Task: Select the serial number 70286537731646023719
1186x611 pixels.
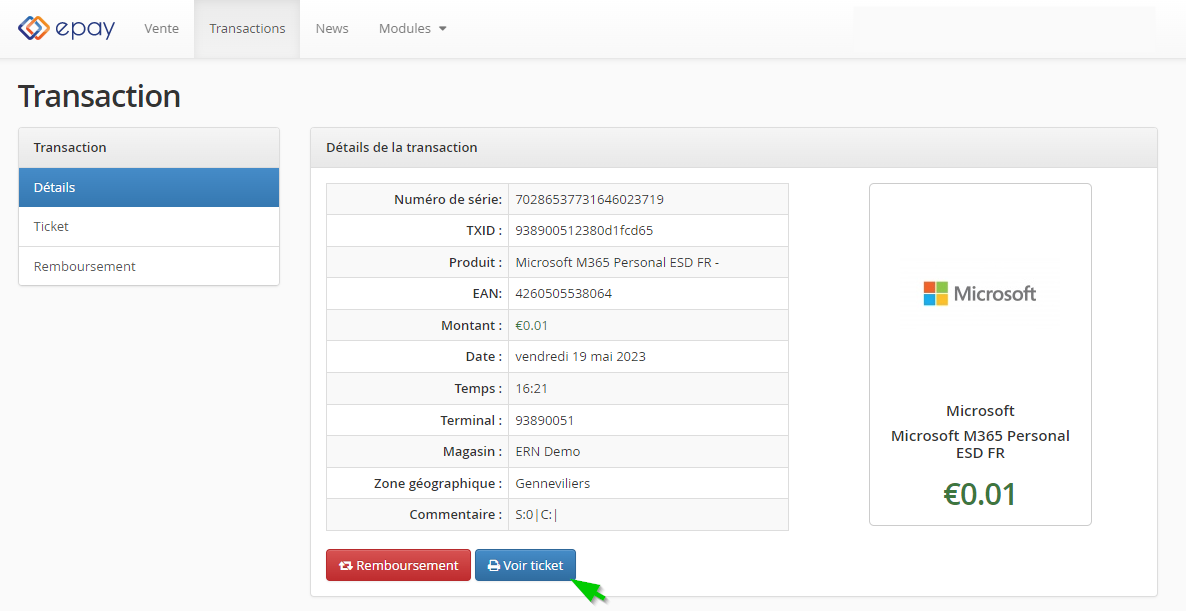Action: coord(590,200)
